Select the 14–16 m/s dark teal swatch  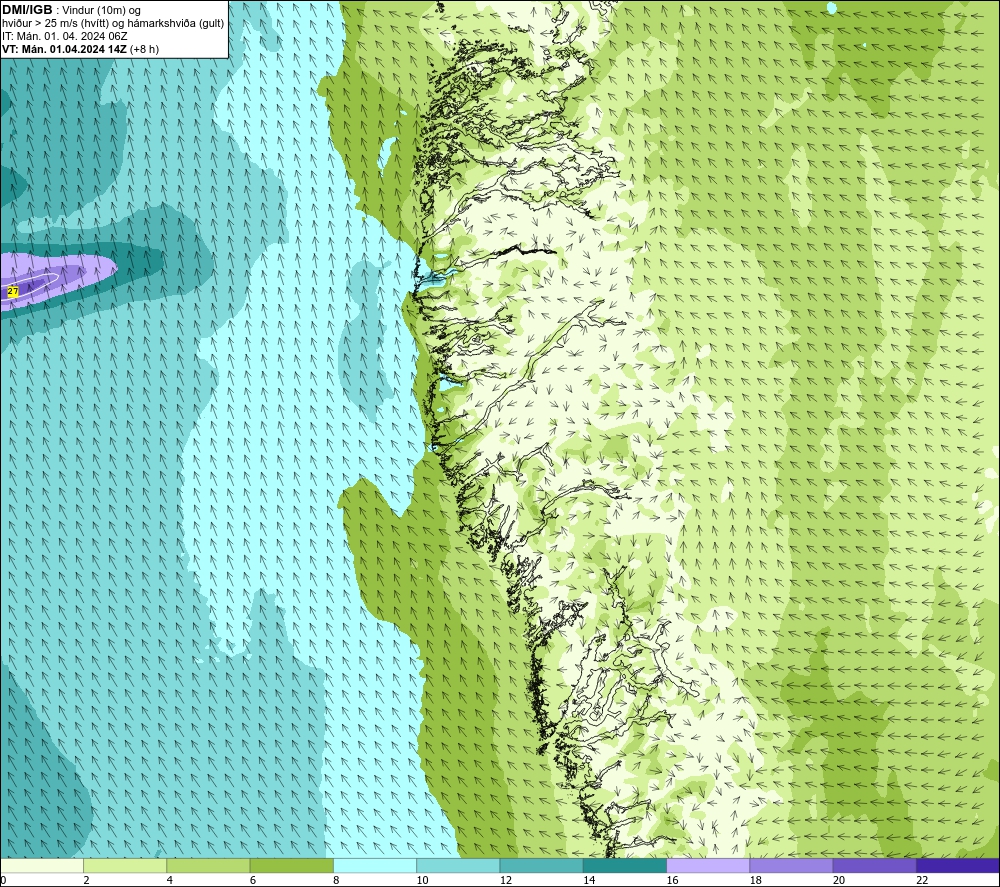coord(625,865)
